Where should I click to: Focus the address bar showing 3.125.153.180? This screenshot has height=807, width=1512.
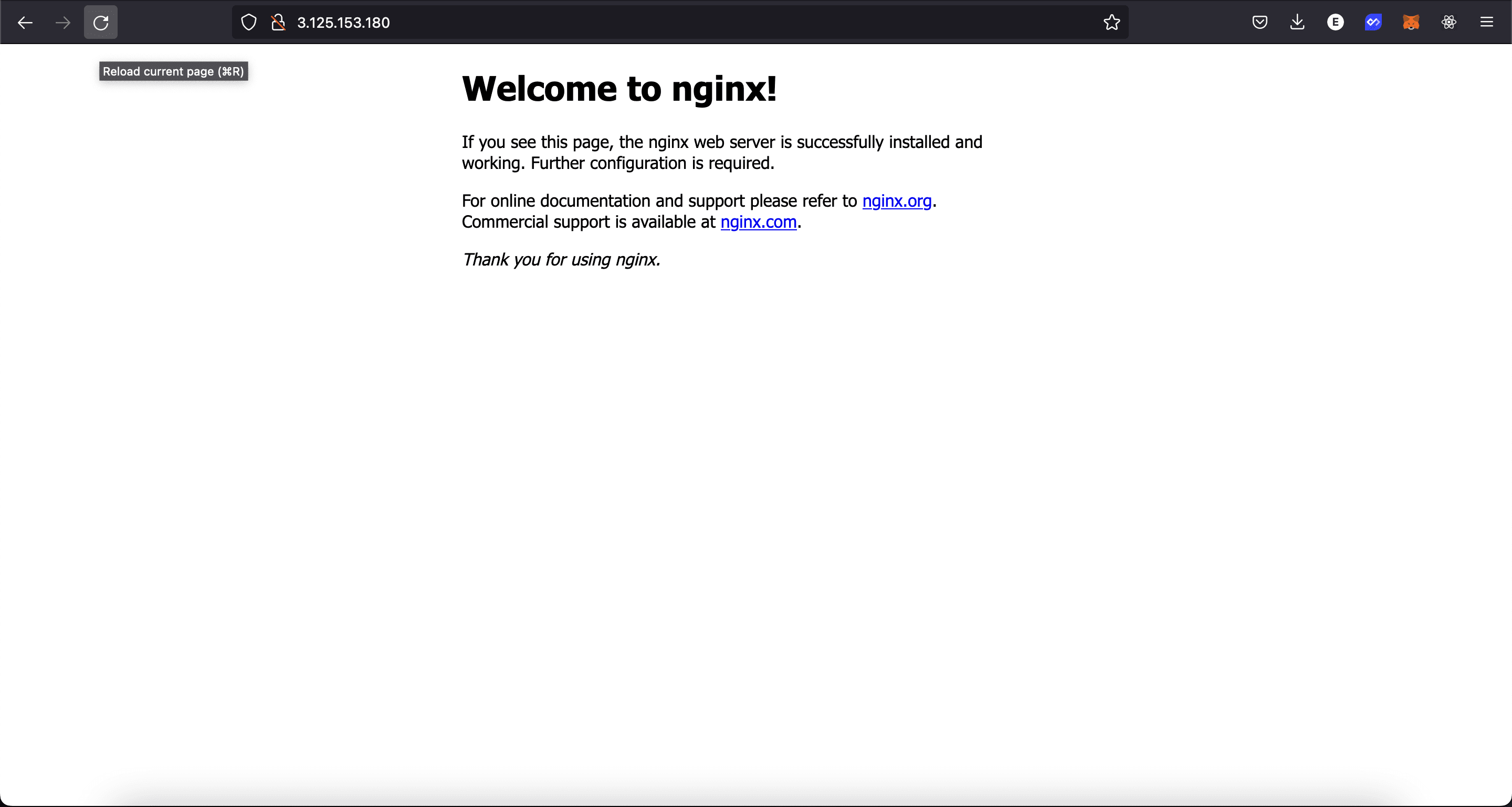pos(681,22)
